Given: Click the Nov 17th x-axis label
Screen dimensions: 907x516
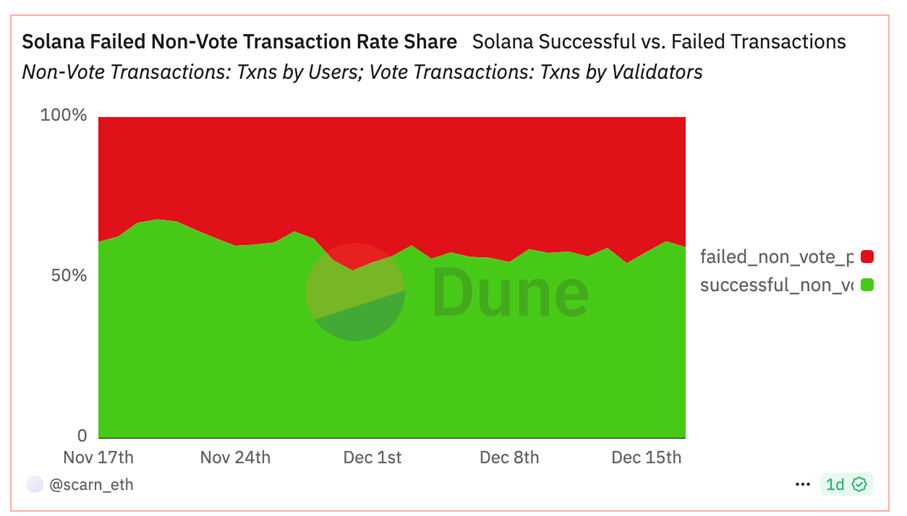Looking at the screenshot, I should [98, 457].
